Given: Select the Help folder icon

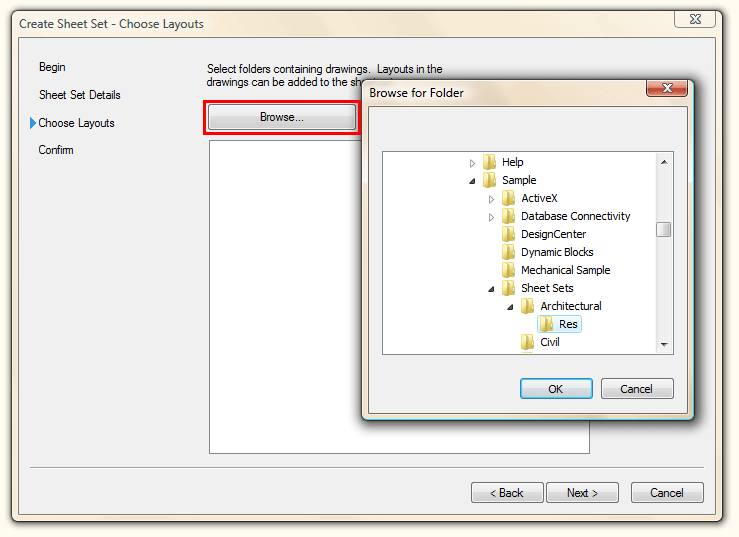Looking at the screenshot, I should (x=490, y=162).
